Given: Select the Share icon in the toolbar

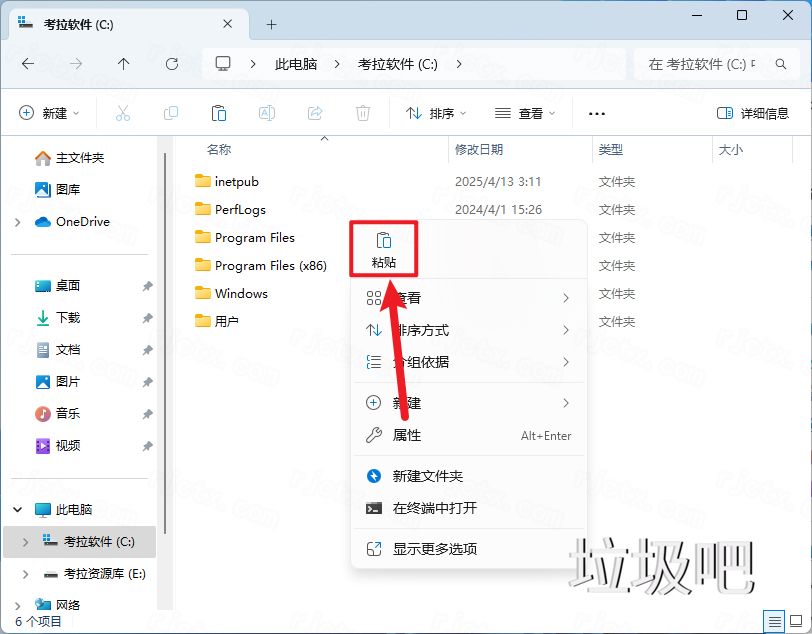Looking at the screenshot, I should (315, 113).
